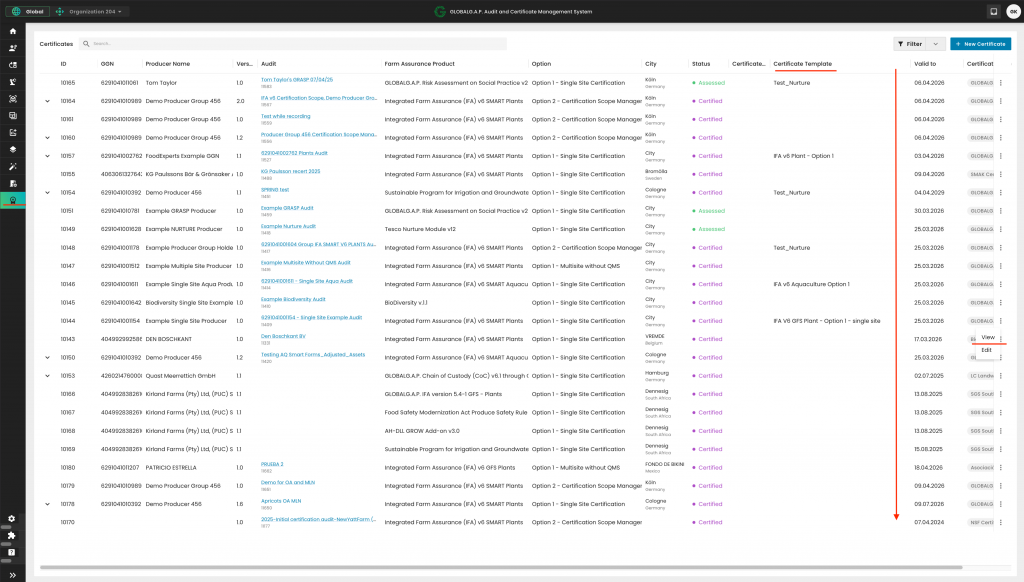1024x582 pixels.
Task: Click the New Certificate button
Action: click(x=980, y=44)
